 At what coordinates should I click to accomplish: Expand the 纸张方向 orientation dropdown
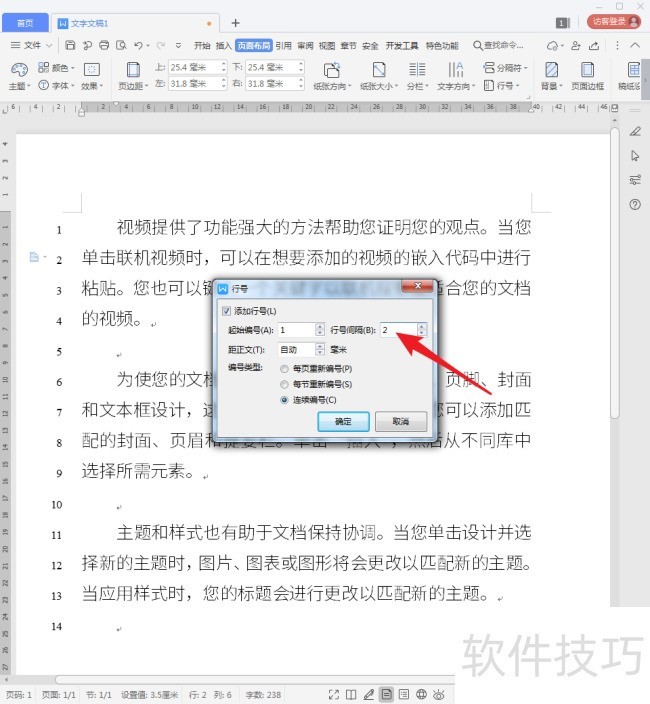[x=332, y=86]
